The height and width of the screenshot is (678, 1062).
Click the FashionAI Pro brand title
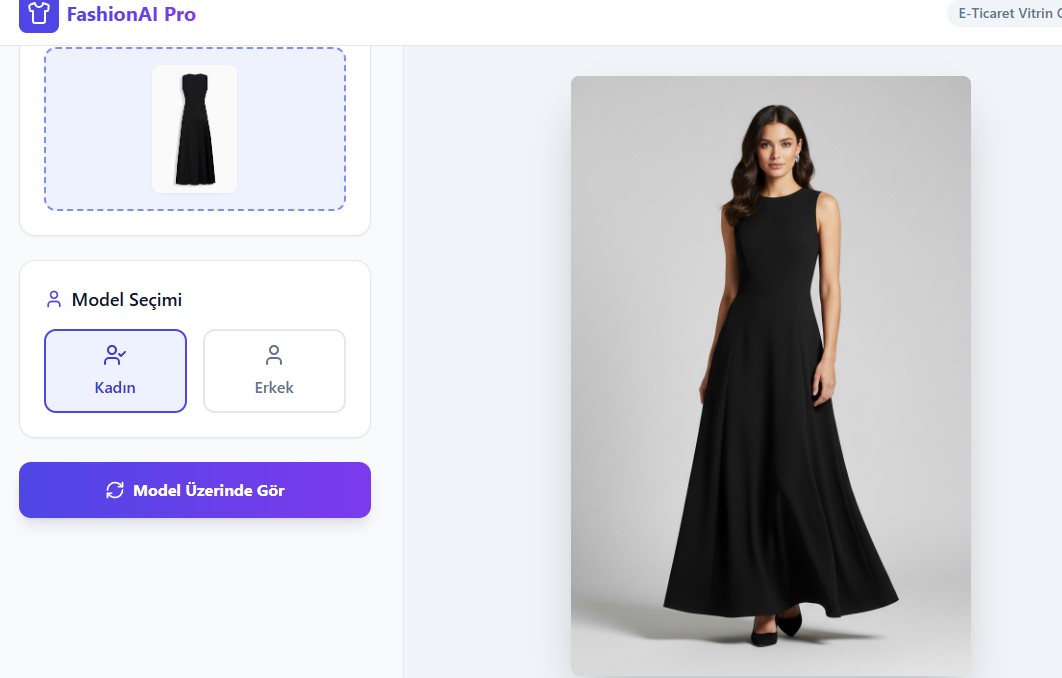click(131, 14)
